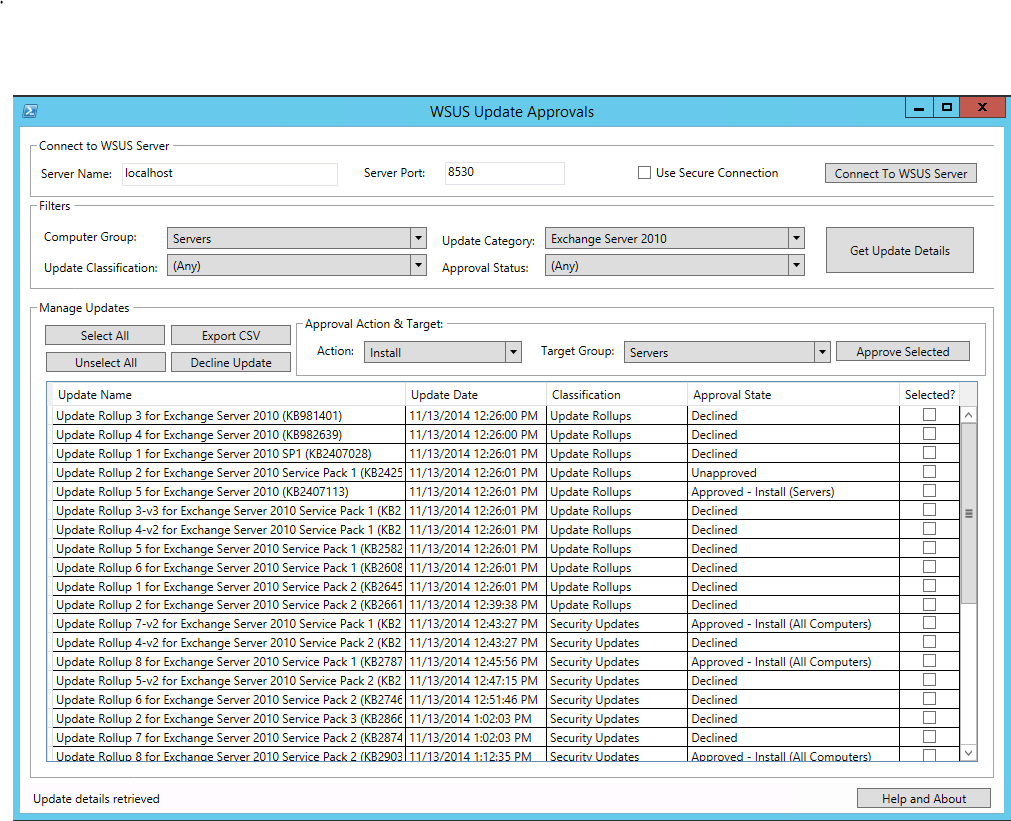
Task: Select row Update Rollup 6 Service Pack 1 (KB2608
Action: 506,568
